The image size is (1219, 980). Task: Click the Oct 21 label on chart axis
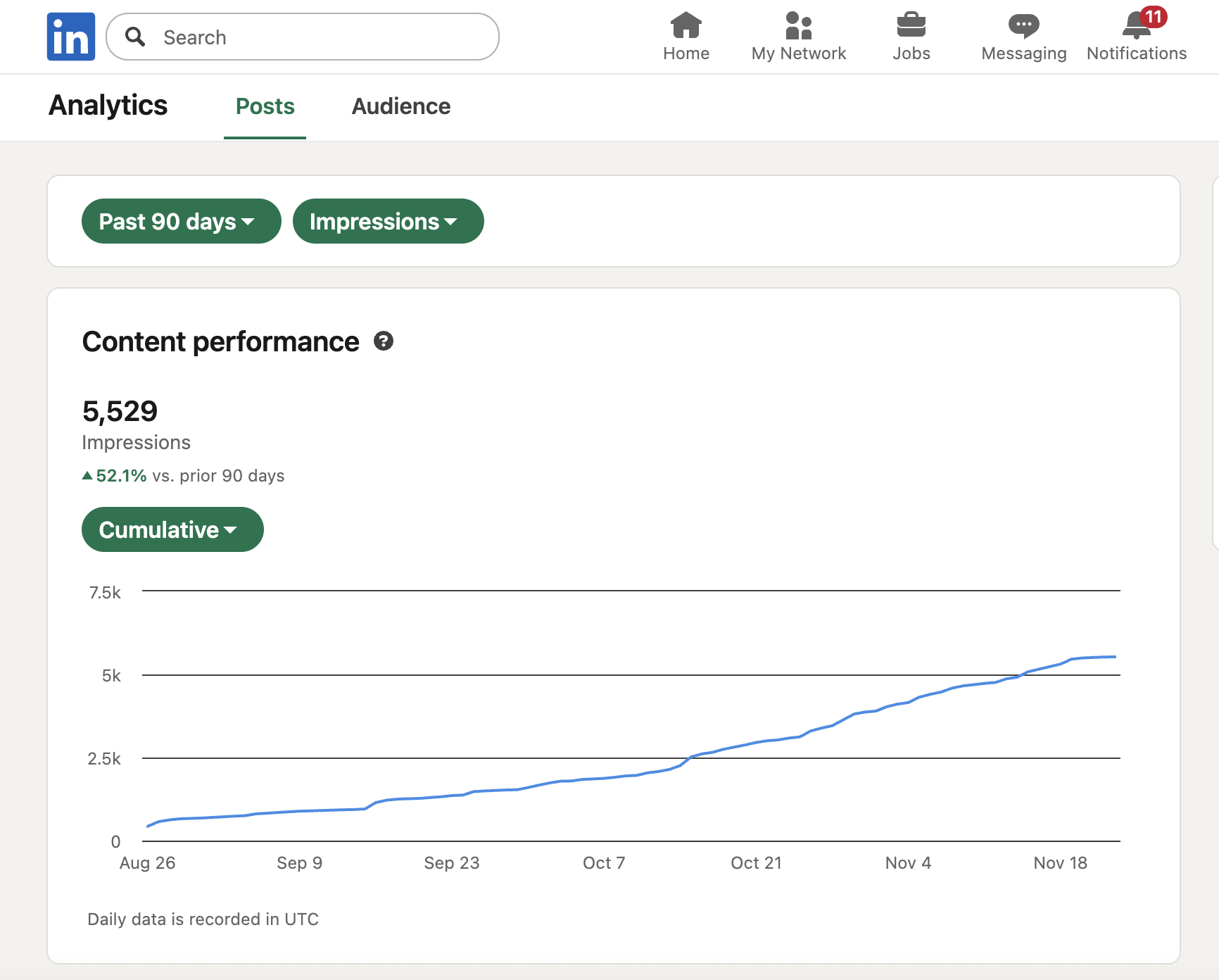pos(756,863)
